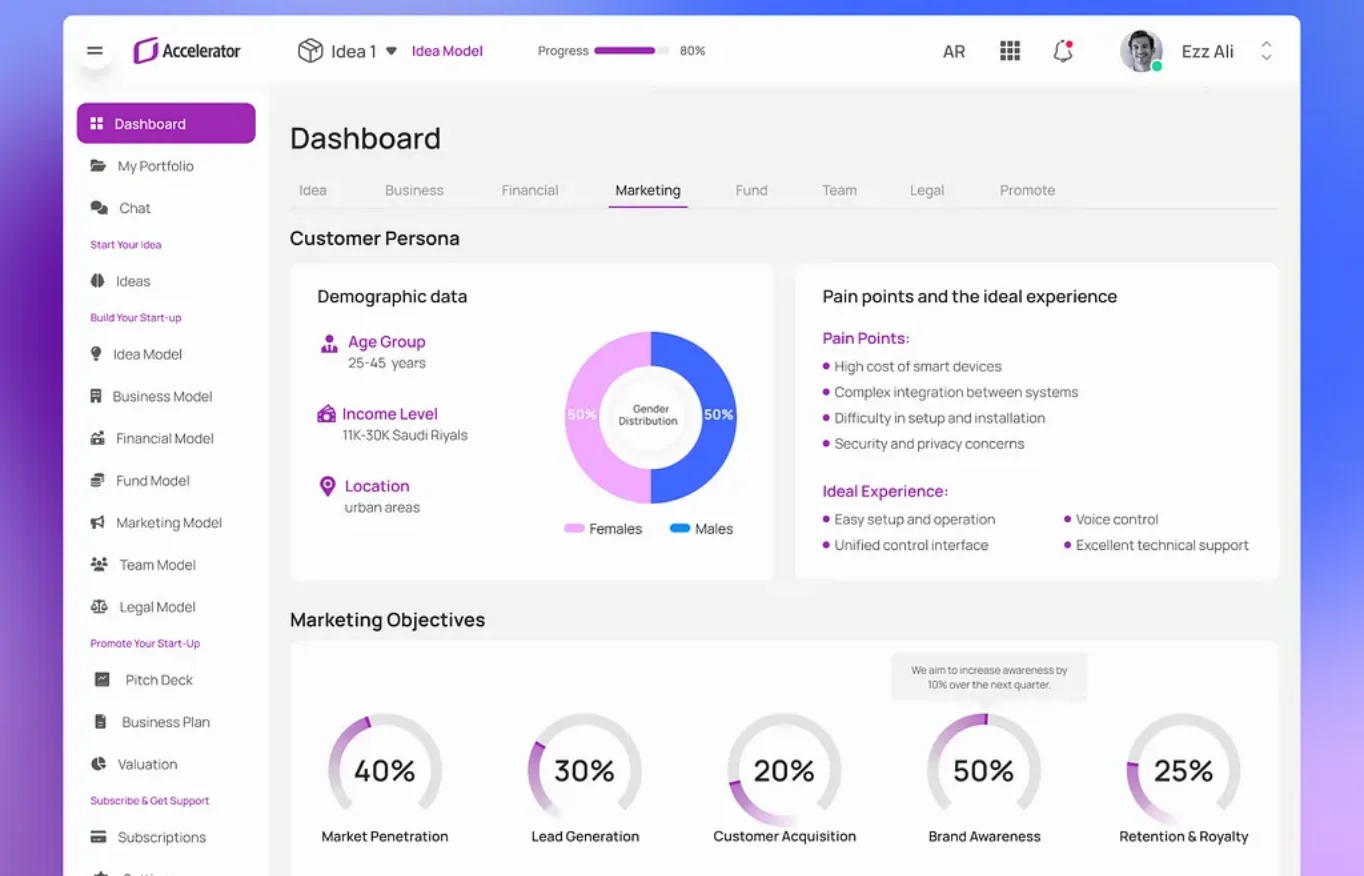1364x876 pixels.
Task: Click the Subscriptions card icon
Action: [98, 837]
